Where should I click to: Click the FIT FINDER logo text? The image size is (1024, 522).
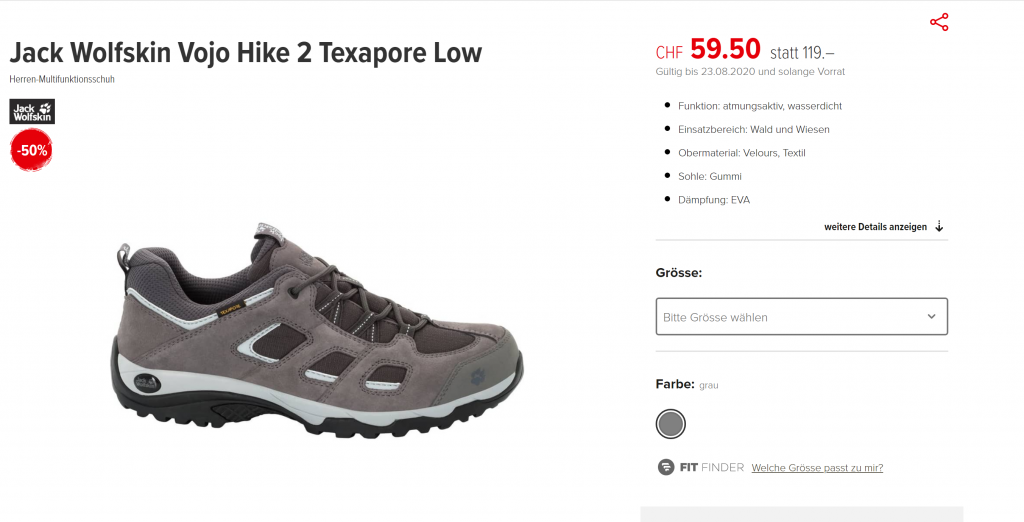pos(712,467)
